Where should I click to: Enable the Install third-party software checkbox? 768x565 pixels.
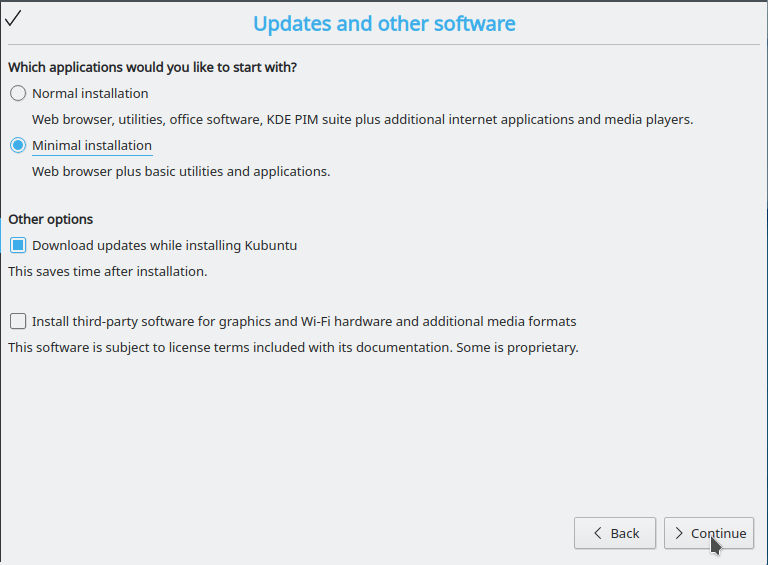coord(18,321)
